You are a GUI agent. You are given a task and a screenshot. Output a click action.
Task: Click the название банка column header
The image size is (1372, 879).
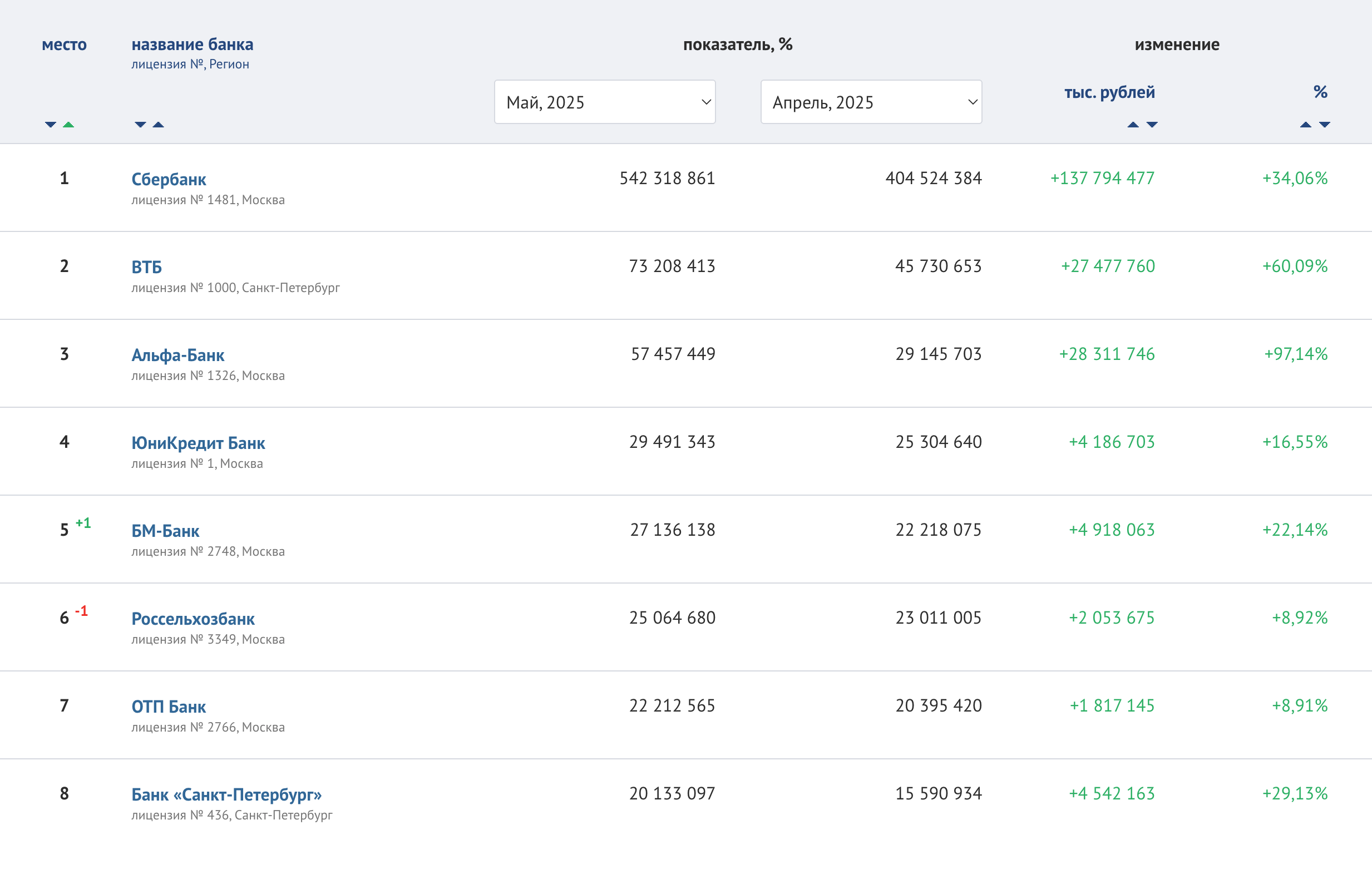pyautogui.click(x=193, y=45)
